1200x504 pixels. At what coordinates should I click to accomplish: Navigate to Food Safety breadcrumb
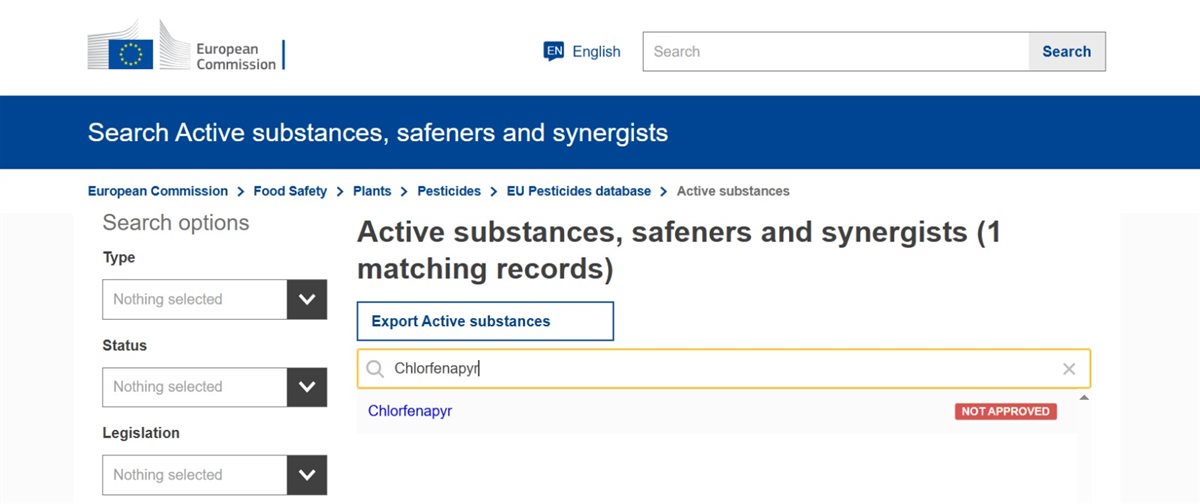[x=290, y=191]
